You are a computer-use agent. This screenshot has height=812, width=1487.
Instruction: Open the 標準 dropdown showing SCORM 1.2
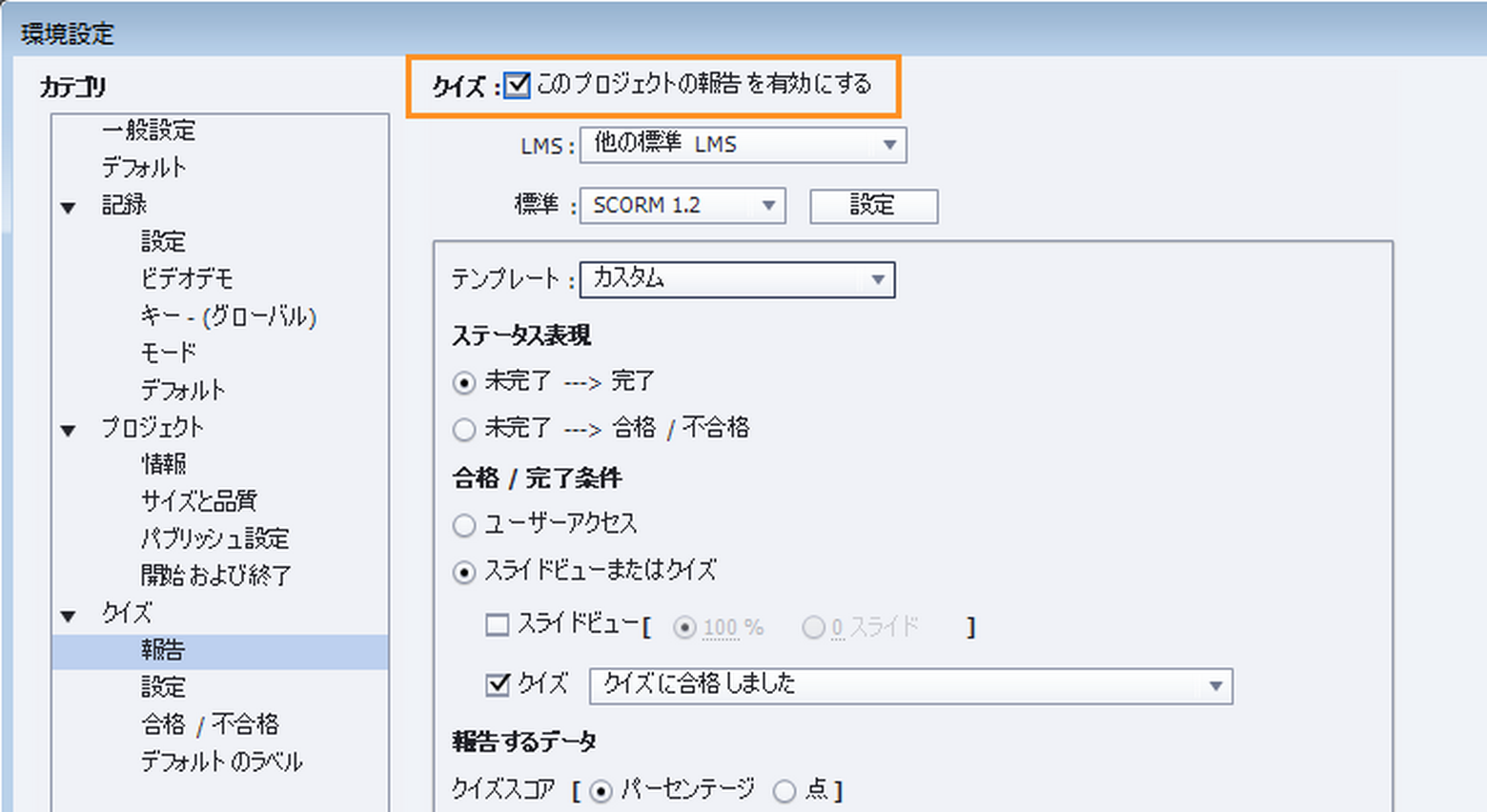tap(768, 206)
